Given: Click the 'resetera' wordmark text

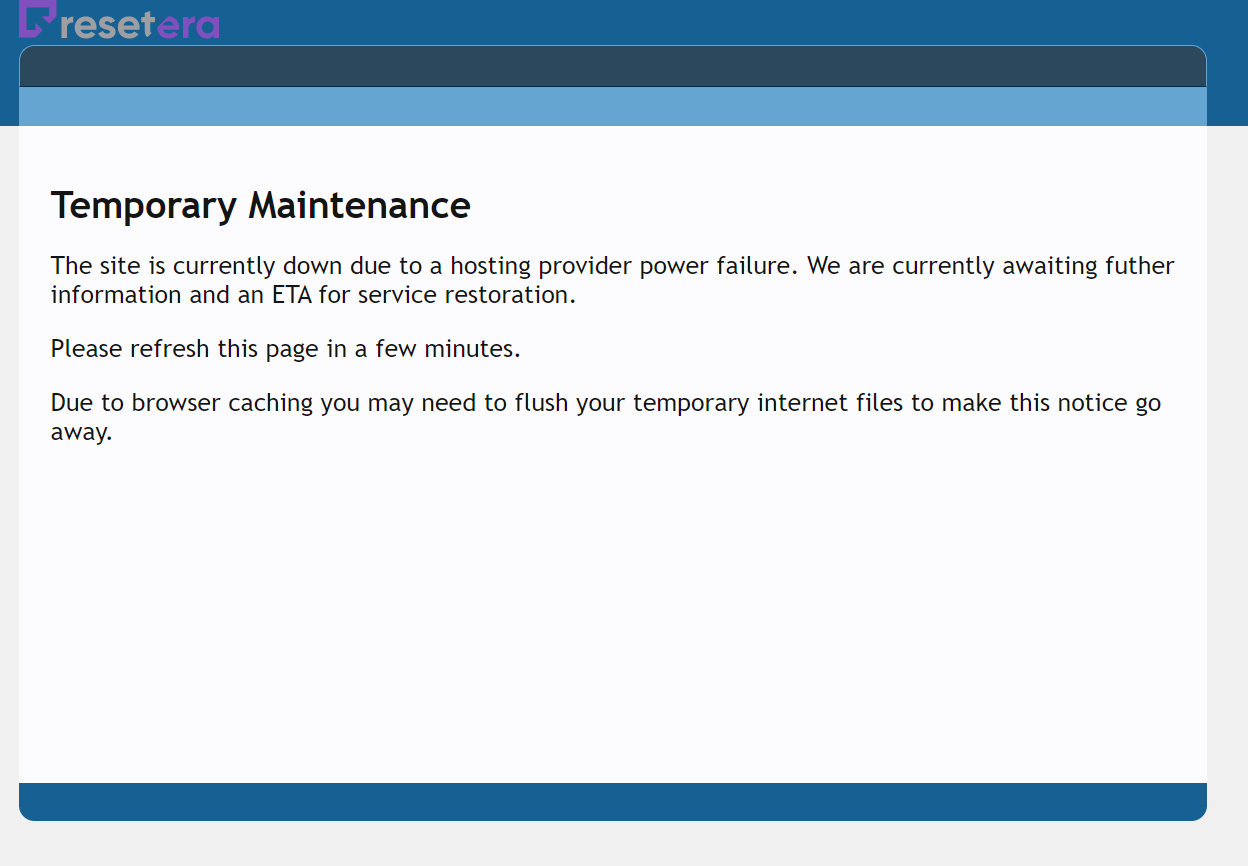Looking at the screenshot, I should (x=140, y=24).
